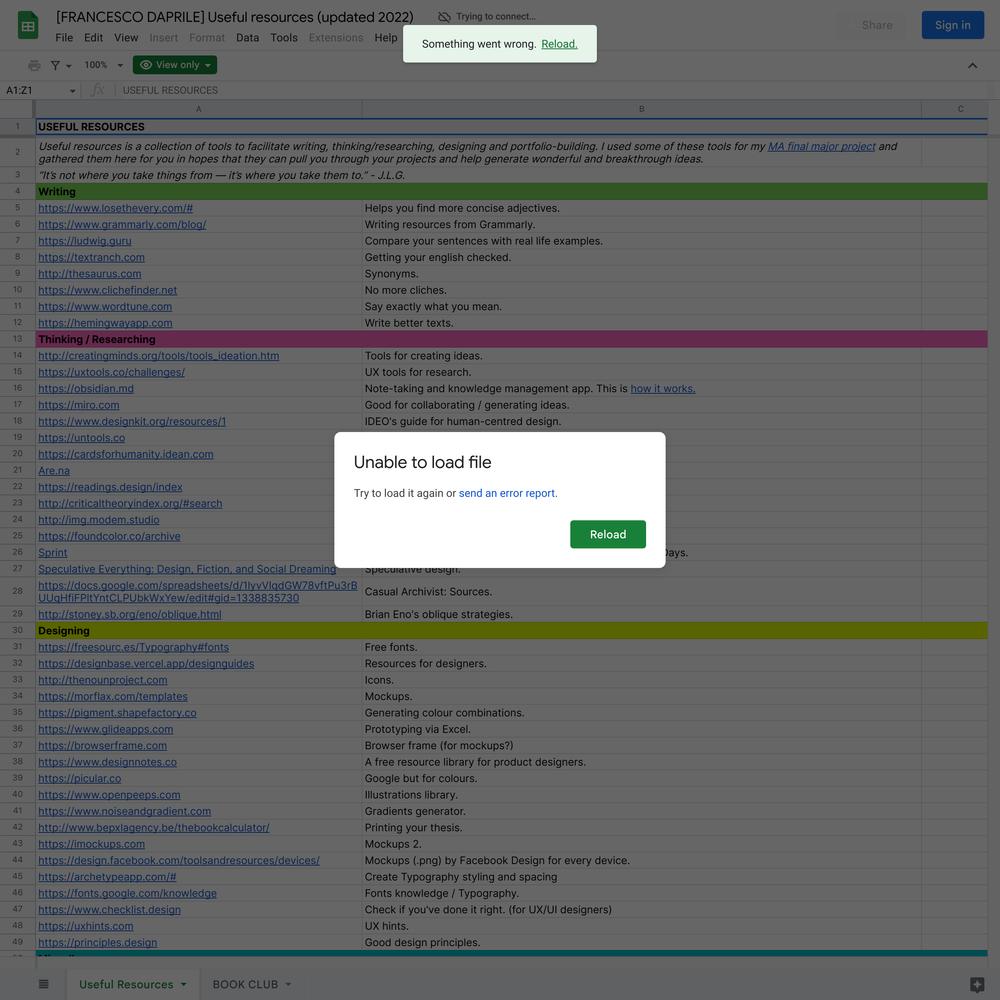The image size is (1000, 1000).
Task: Open the obsidian.md link
Action: pos(86,388)
